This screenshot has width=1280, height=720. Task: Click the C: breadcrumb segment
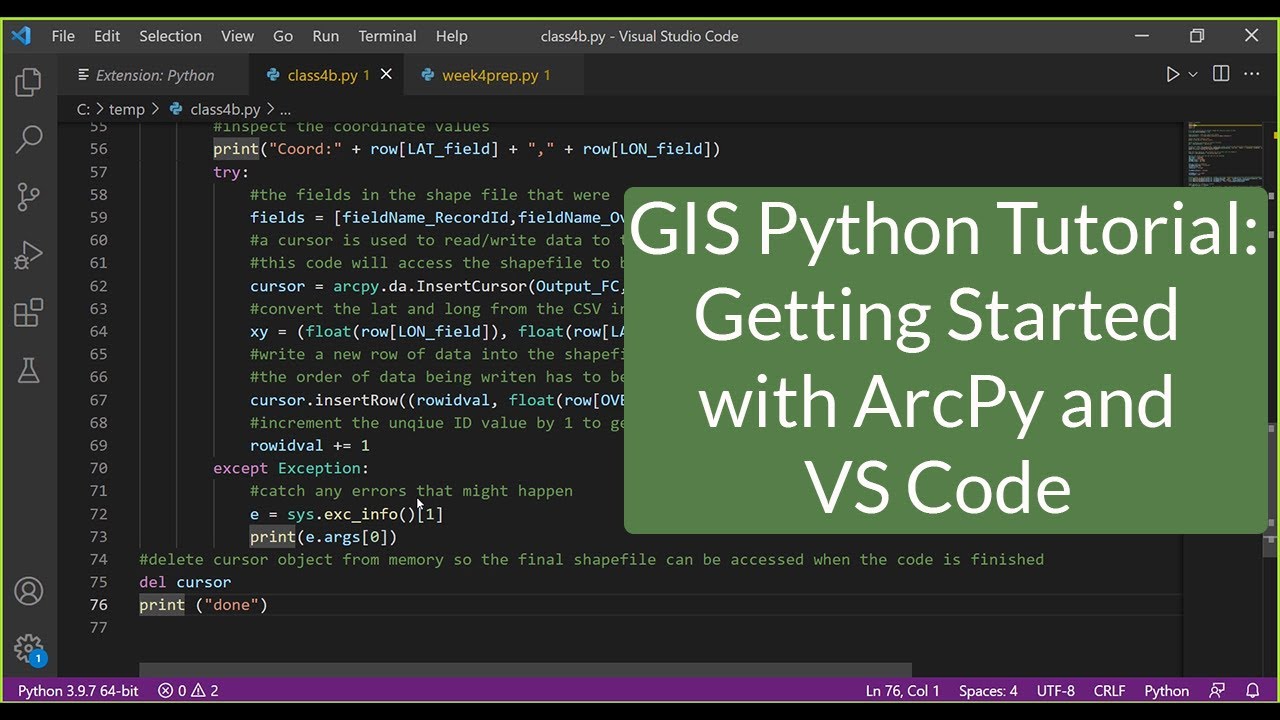[x=83, y=110]
